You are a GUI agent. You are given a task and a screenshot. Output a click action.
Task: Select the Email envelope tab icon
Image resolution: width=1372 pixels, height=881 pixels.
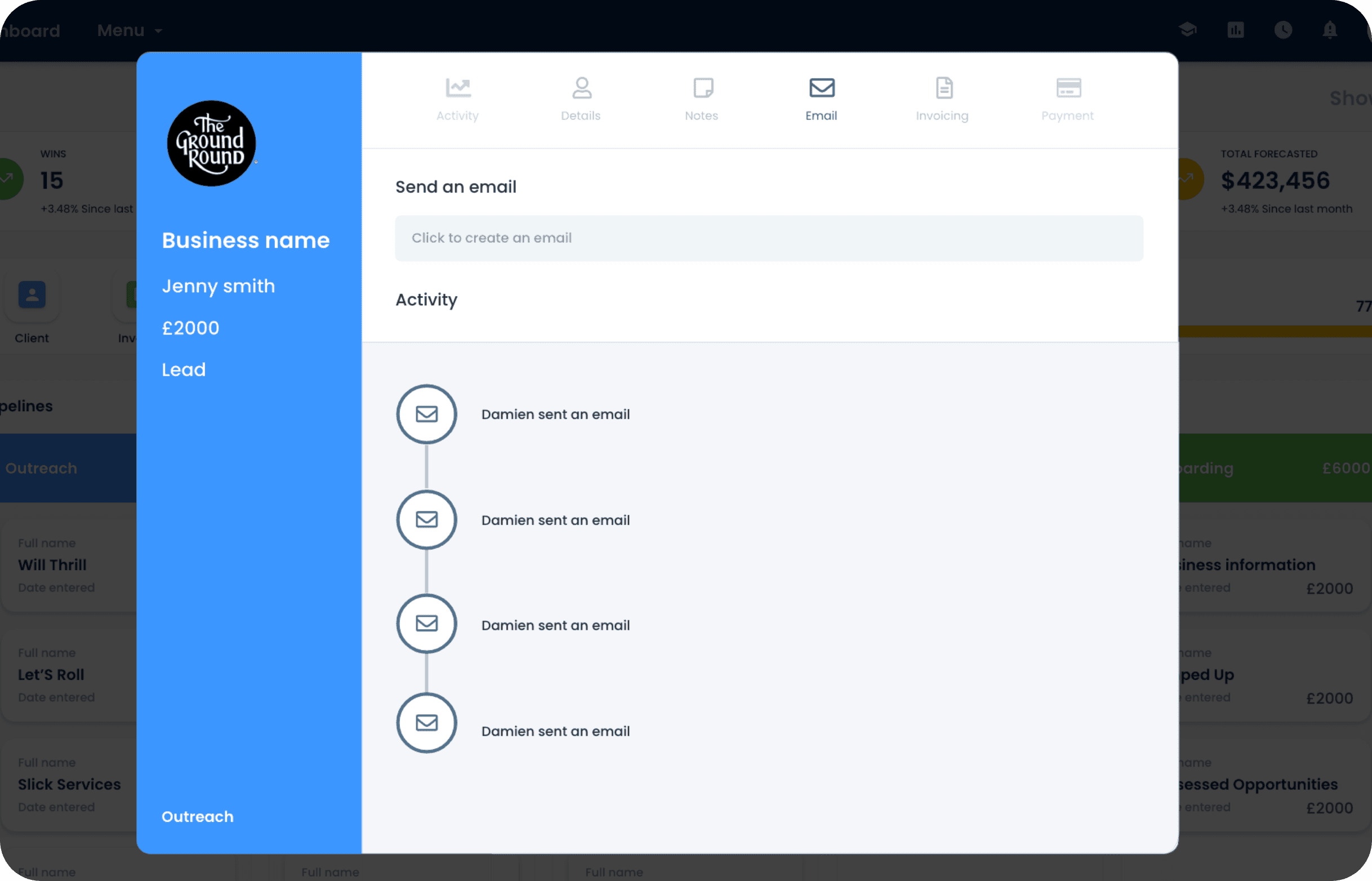tap(821, 88)
